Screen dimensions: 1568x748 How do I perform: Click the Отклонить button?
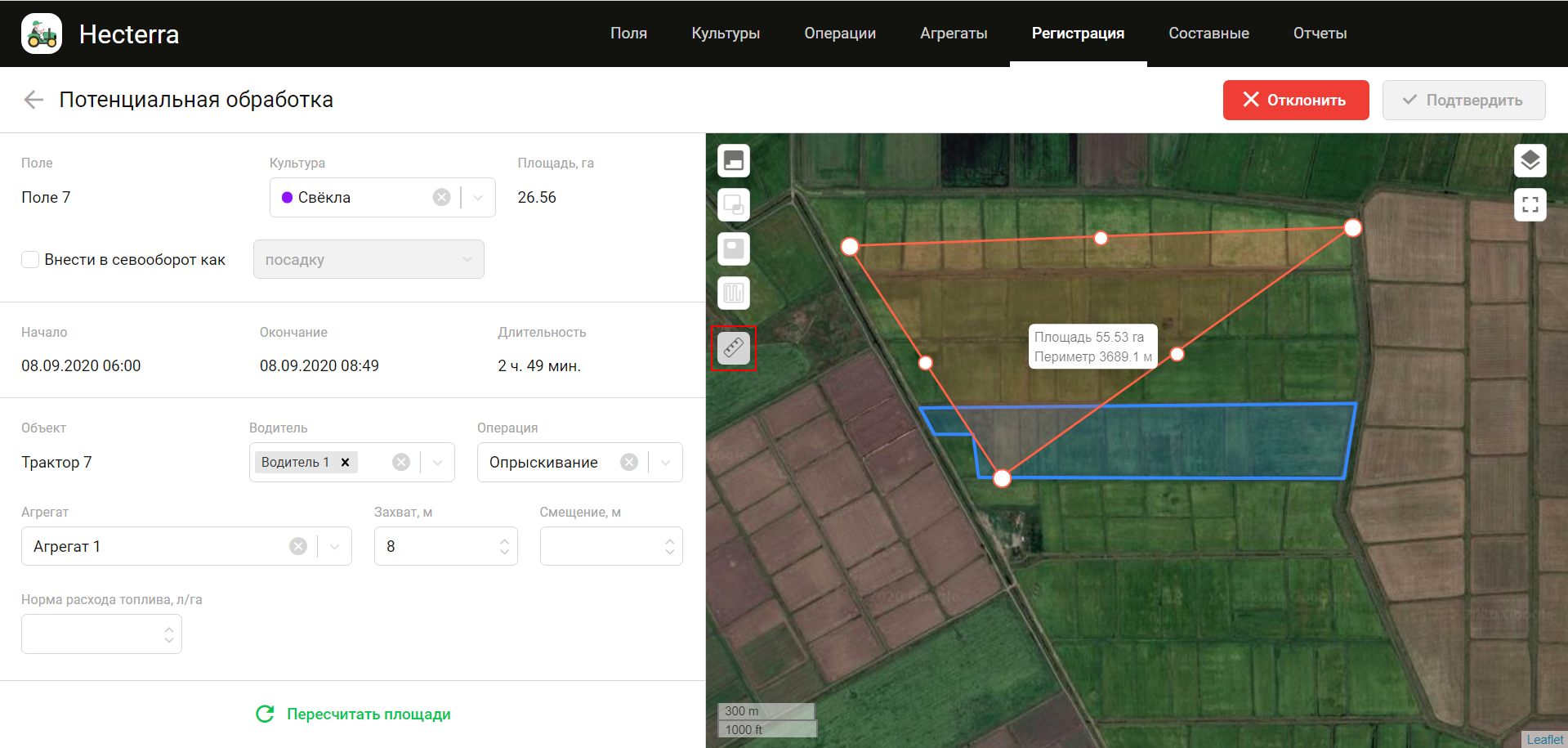(x=1295, y=100)
